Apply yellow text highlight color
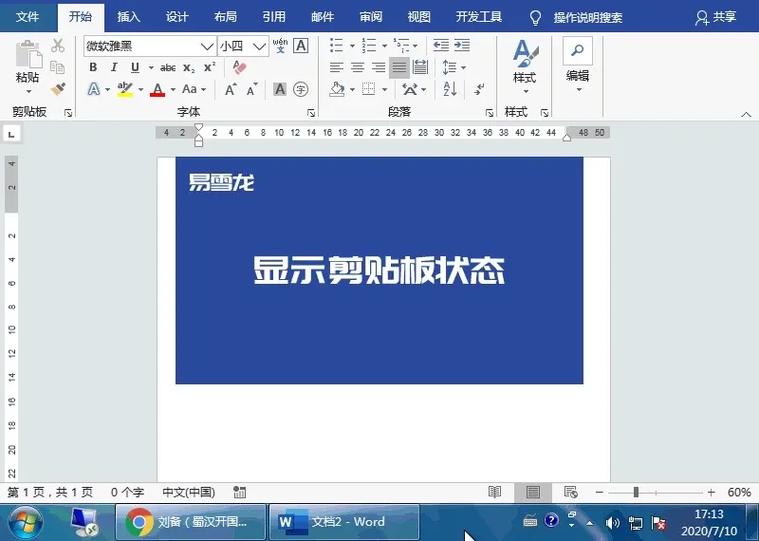The width and height of the screenshot is (759, 541). [125, 90]
